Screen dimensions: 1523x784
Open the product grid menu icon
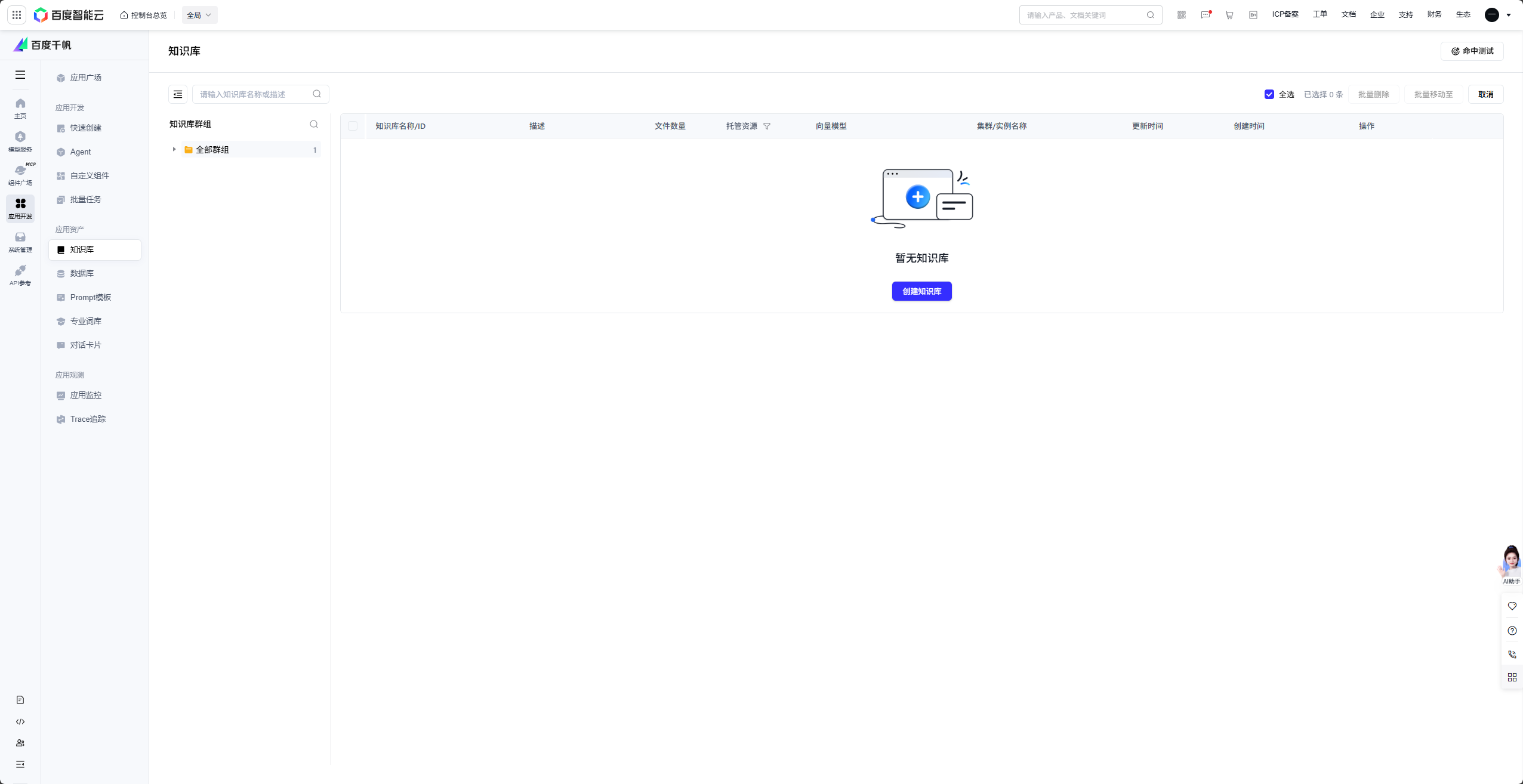[17, 15]
